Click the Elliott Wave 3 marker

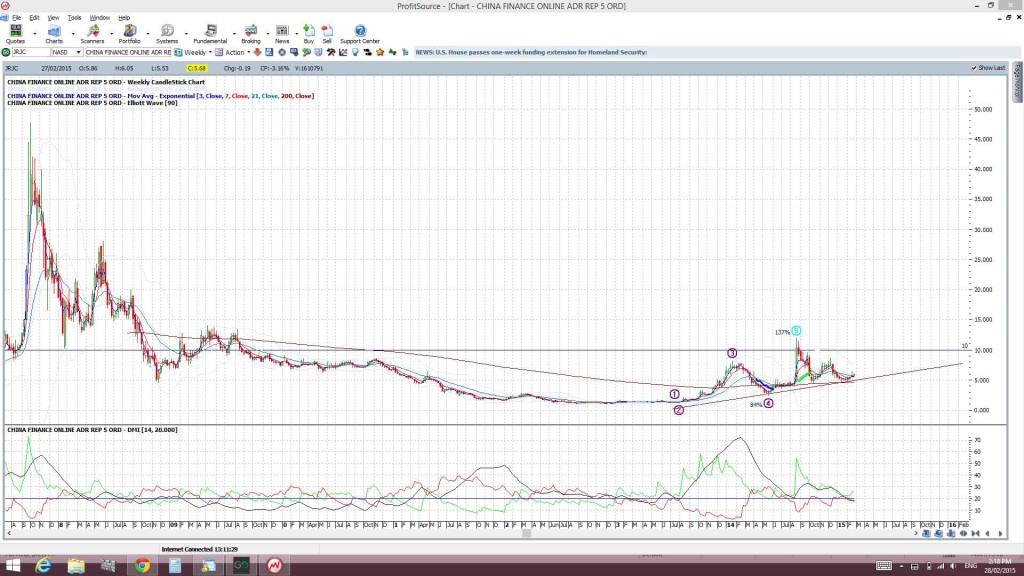pos(732,353)
